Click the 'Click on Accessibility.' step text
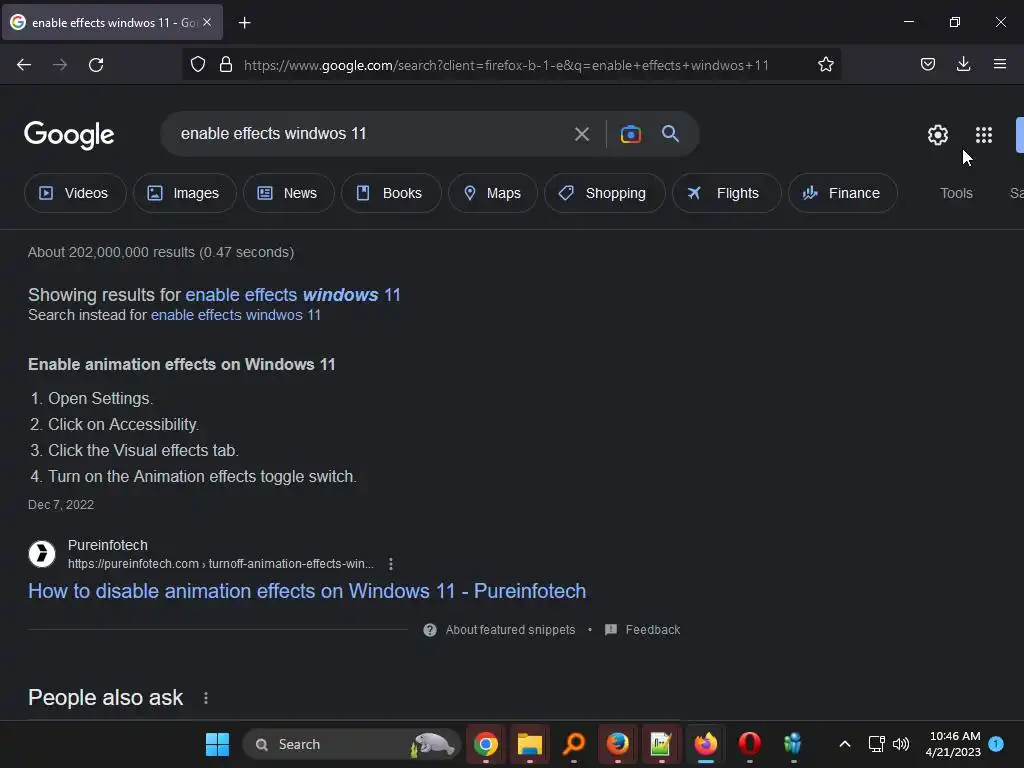Viewport: 1024px width, 768px height. click(123, 424)
